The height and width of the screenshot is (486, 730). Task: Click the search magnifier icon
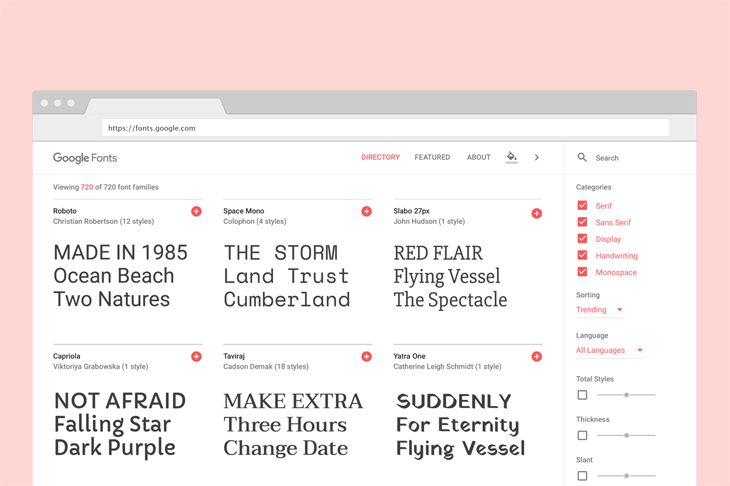tap(582, 157)
